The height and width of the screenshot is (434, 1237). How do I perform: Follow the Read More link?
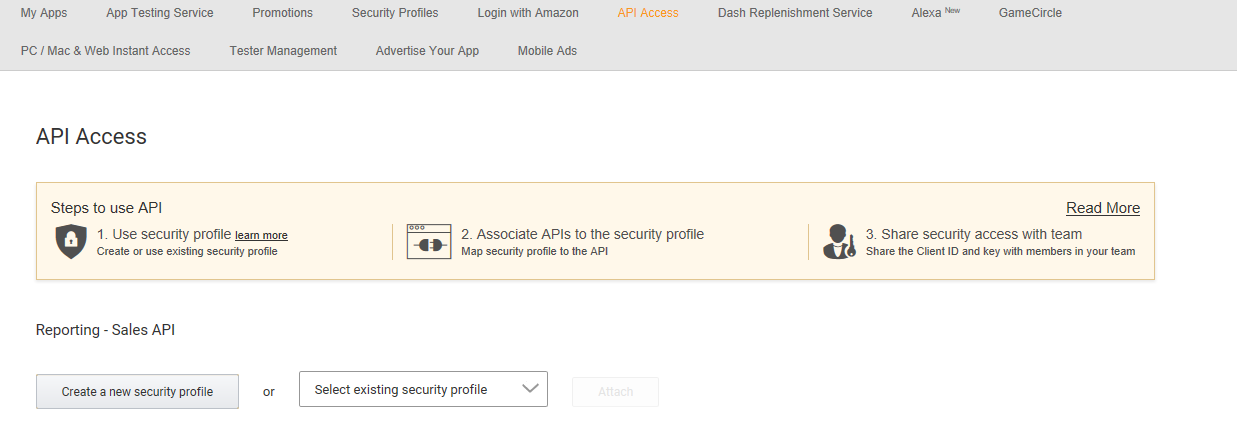[x=1102, y=208]
